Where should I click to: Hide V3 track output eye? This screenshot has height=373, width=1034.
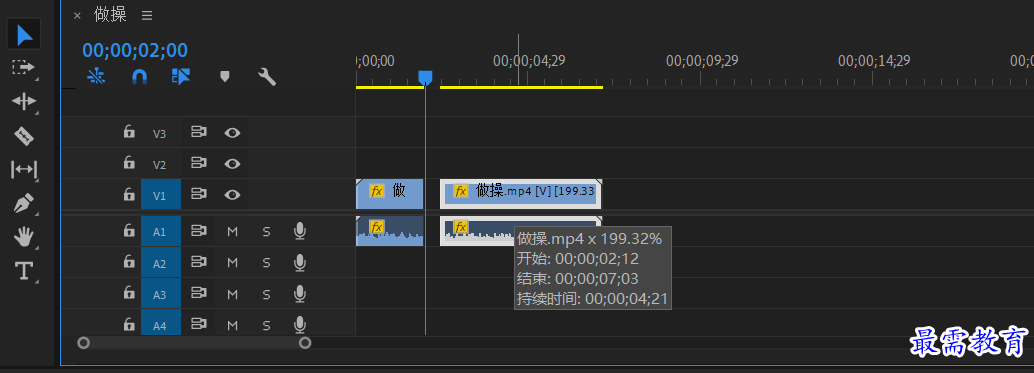(231, 132)
